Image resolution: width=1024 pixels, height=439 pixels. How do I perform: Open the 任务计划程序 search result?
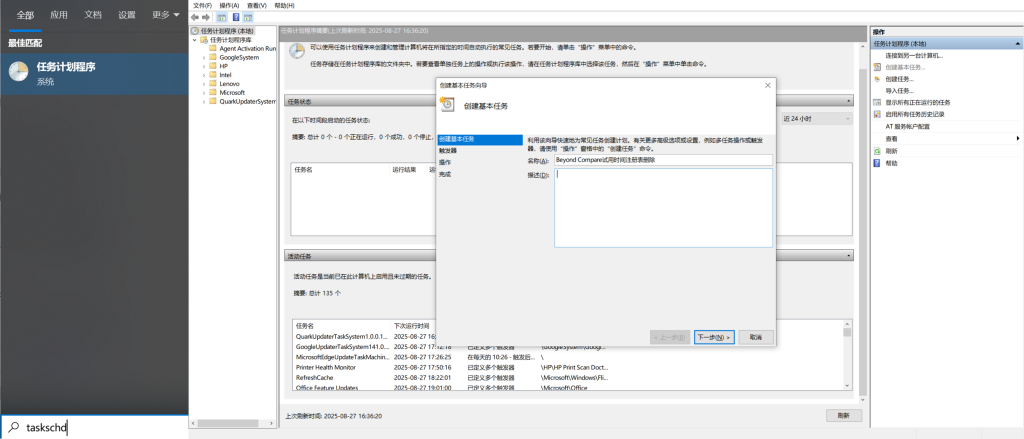pyautogui.click(x=94, y=74)
